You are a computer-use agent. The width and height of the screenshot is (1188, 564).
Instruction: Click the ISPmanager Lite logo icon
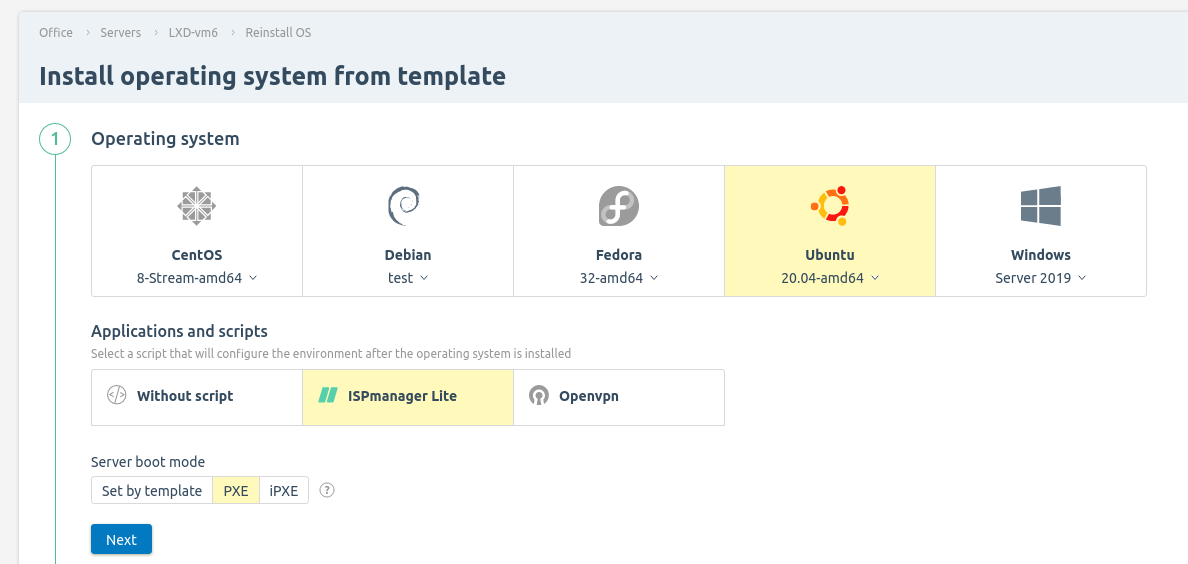[327, 396]
